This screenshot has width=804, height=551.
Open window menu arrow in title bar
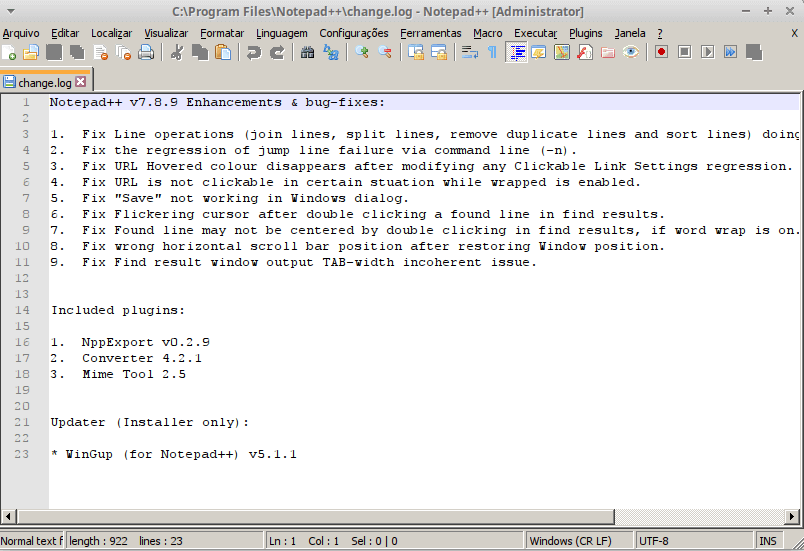(x=11, y=11)
